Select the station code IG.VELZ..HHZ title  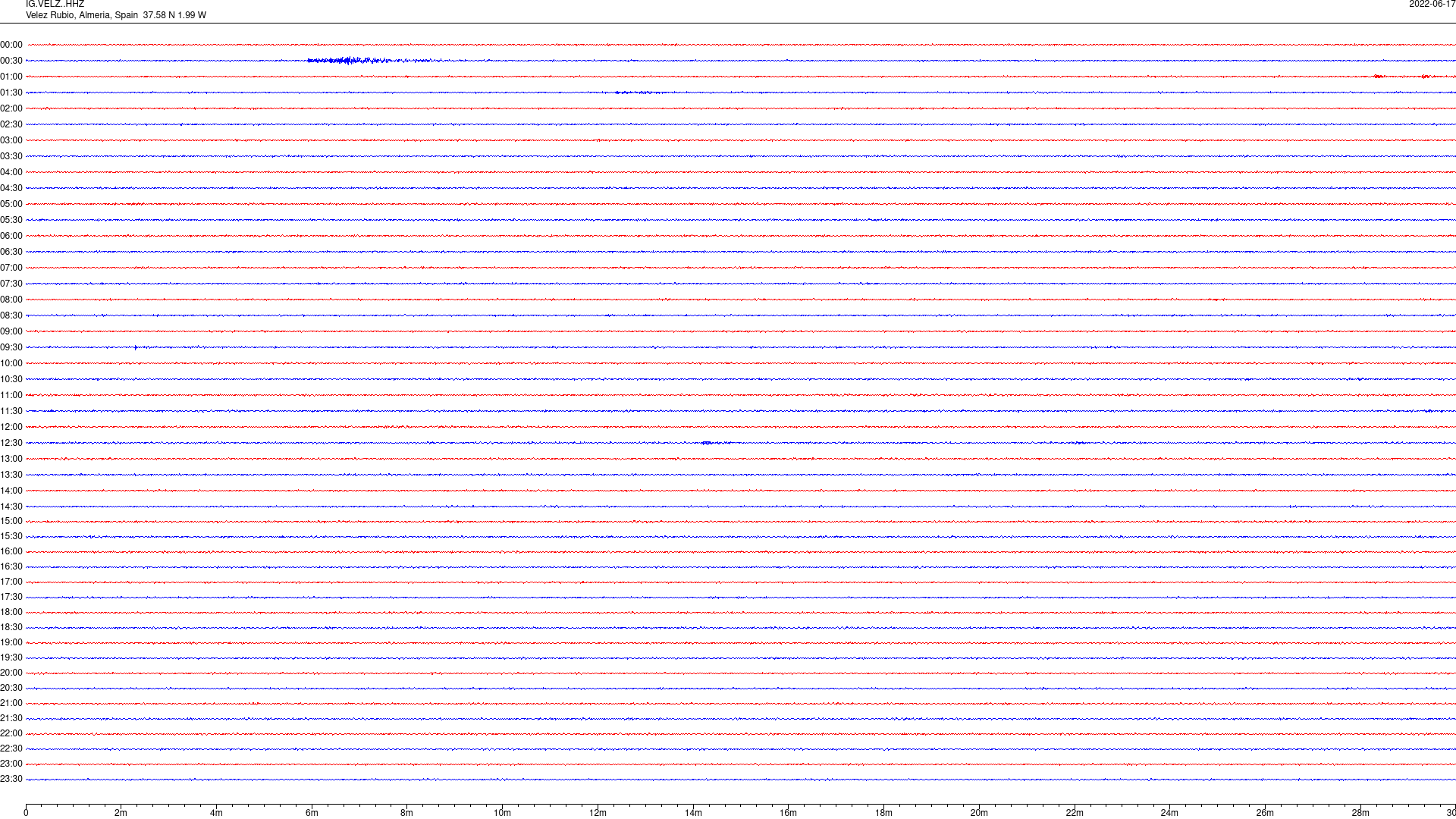pyautogui.click(x=55, y=5)
